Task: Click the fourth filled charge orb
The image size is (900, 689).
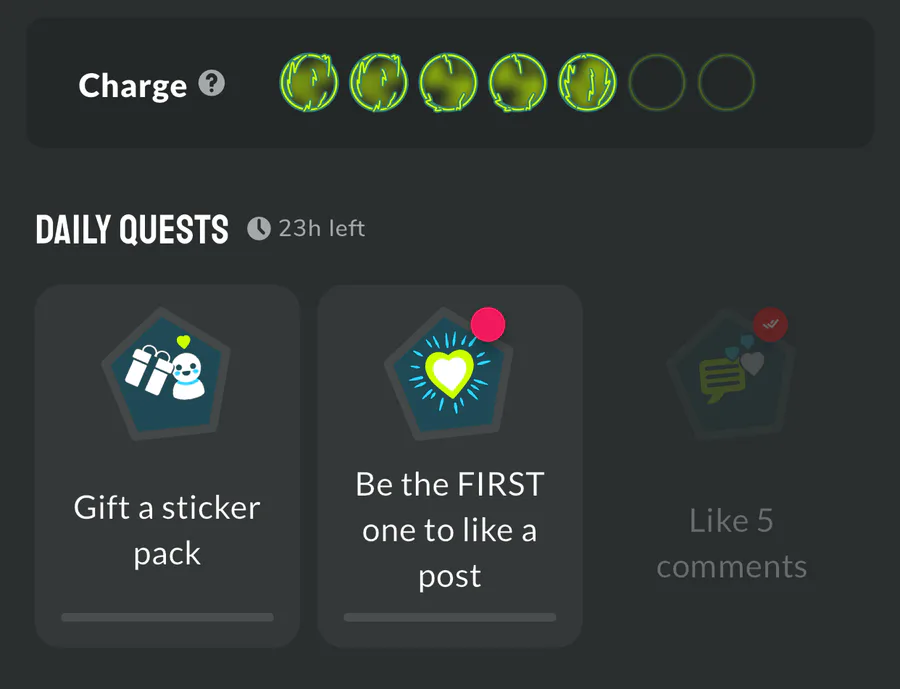Action: [x=517, y=82]
